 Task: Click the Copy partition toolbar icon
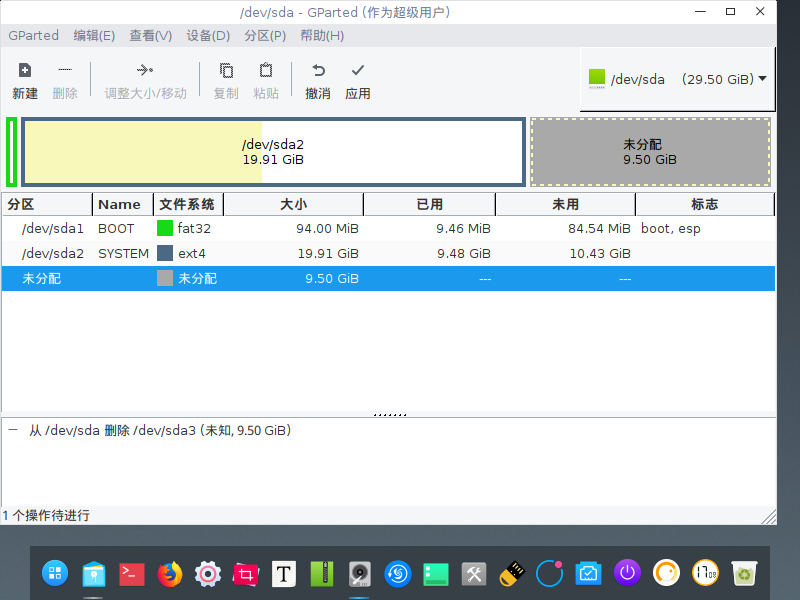[x=226, y=70]
